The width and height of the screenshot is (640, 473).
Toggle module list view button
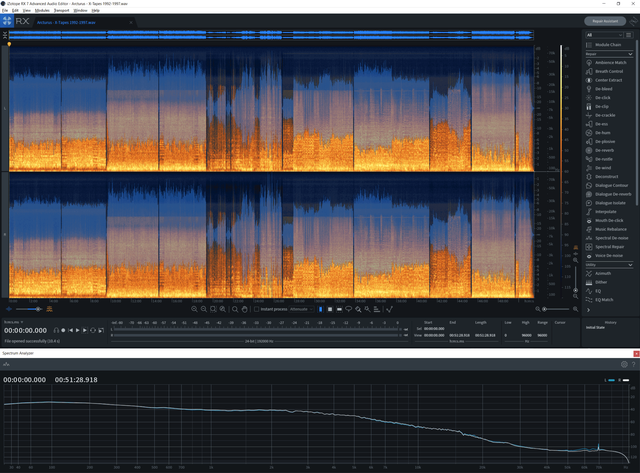(x=629, y=35)
